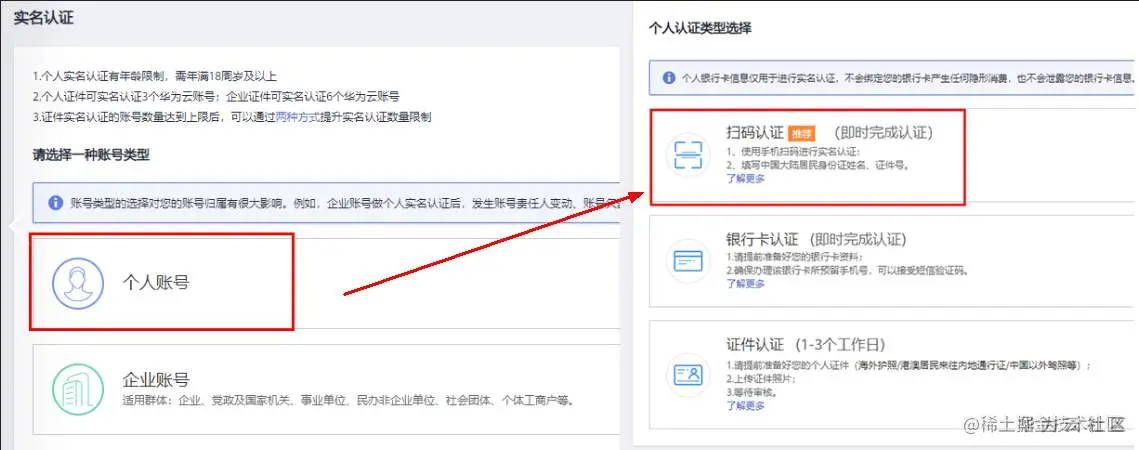Click text 填写中国大陆居民身份证姓名、证件号
Screen dimensions: 1139x450
[x=817, y=166]
